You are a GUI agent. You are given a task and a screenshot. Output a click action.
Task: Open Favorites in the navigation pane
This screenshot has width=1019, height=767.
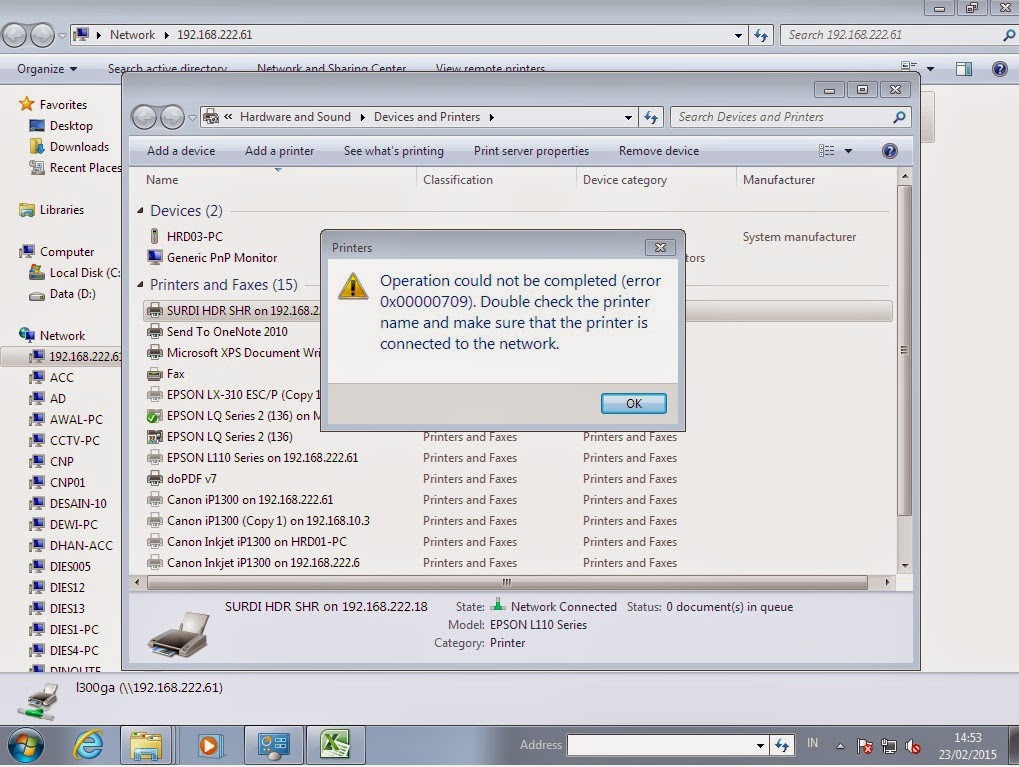63,105
